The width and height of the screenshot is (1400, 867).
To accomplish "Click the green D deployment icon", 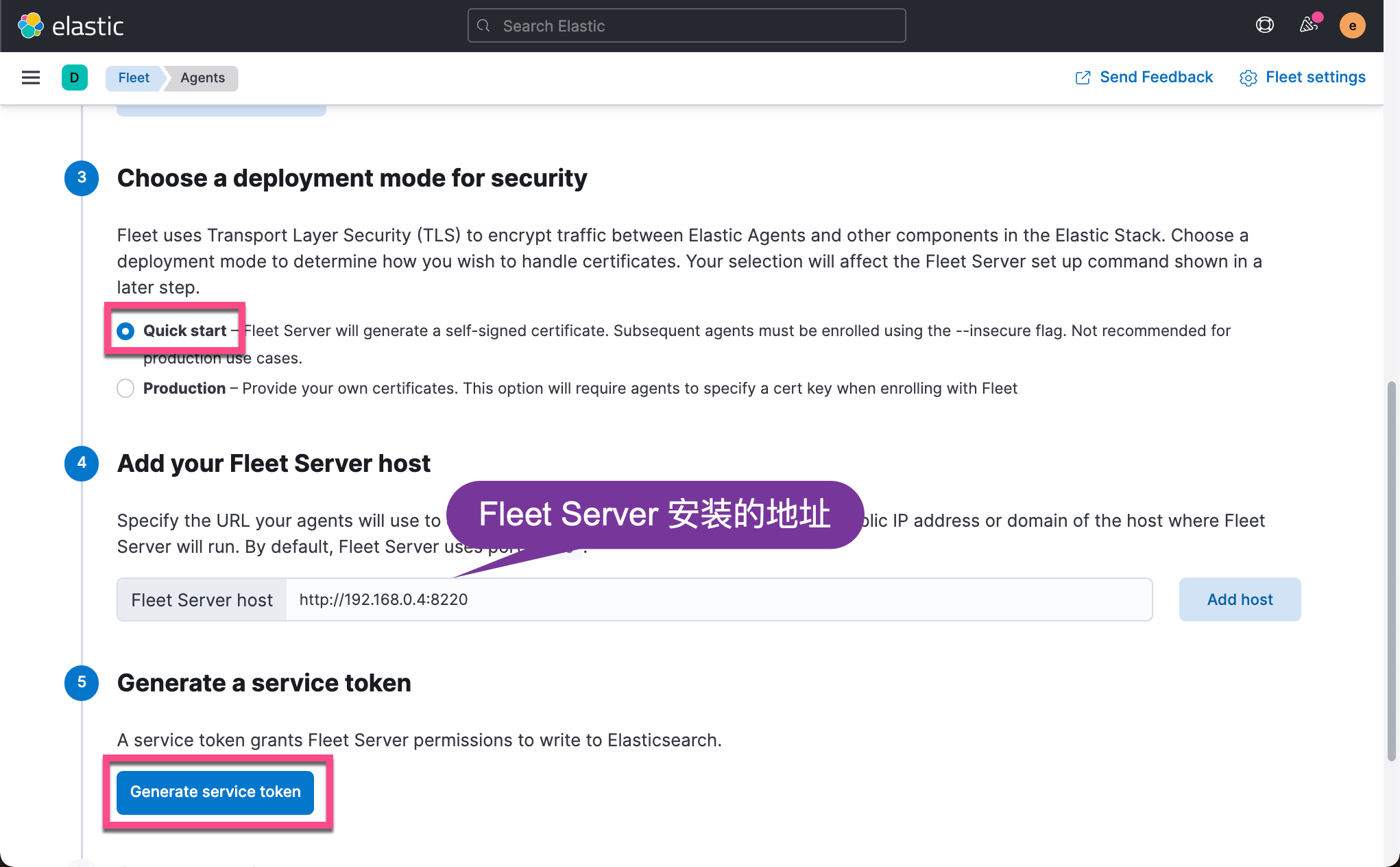I will click(75, 78).
